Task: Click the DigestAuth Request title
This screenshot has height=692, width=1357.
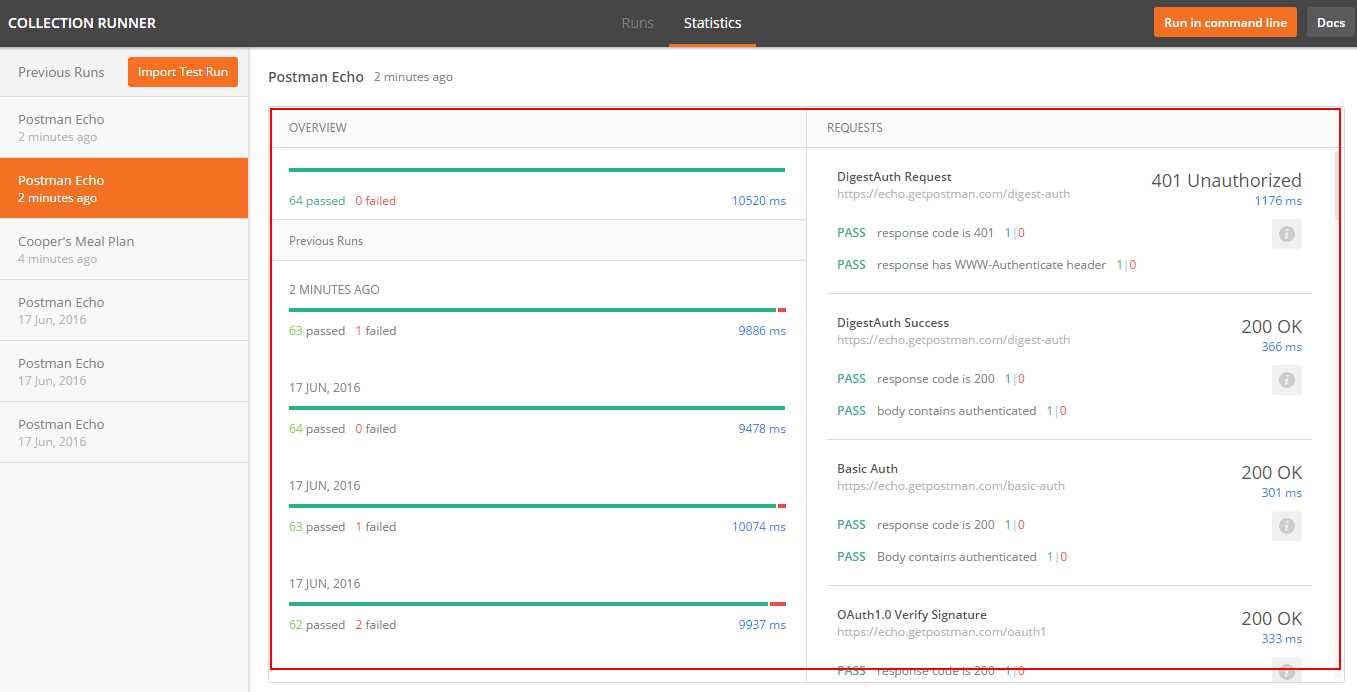Action: click(894, 177)
